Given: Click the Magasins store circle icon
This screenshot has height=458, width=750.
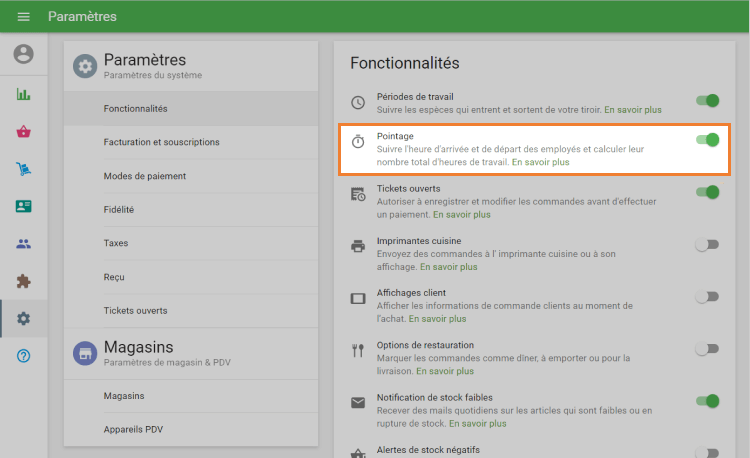Looking at the screenshot, I should (85, 353).
